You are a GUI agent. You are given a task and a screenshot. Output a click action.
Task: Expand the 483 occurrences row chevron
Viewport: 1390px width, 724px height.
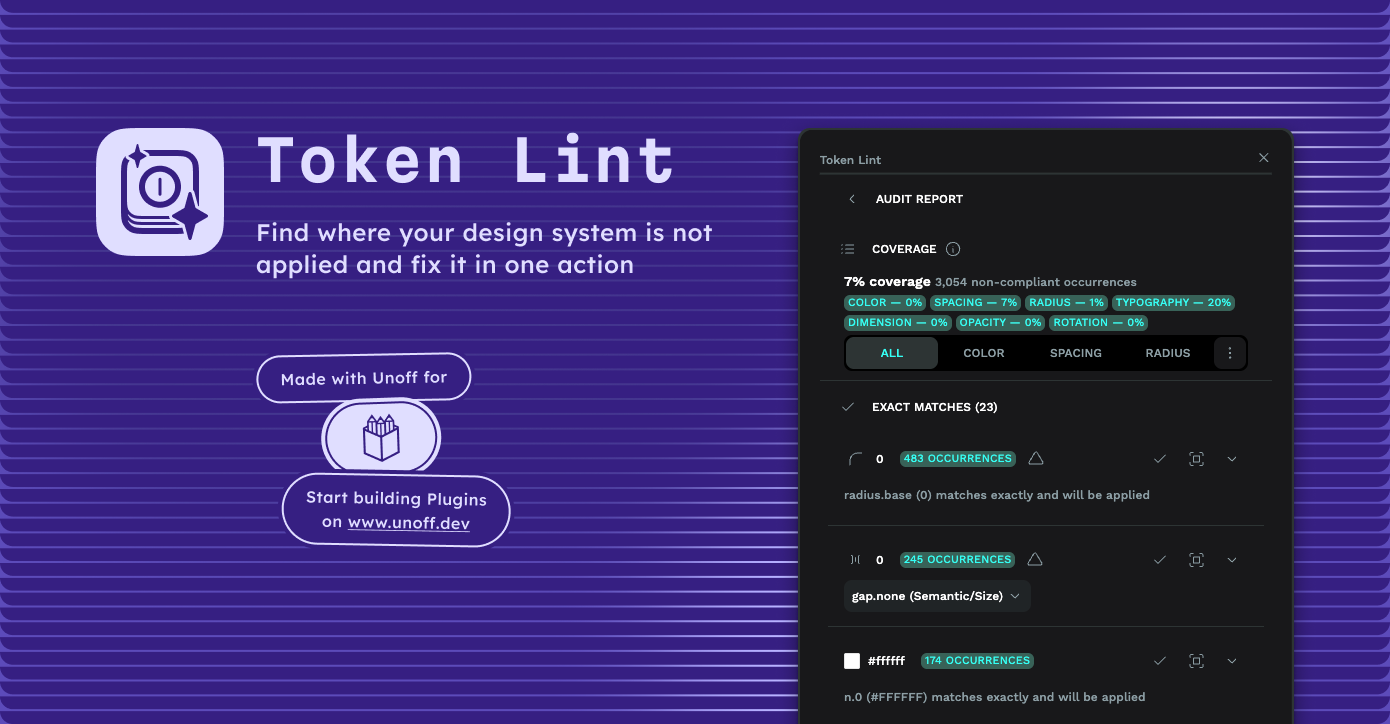(x=1232, y=459)
